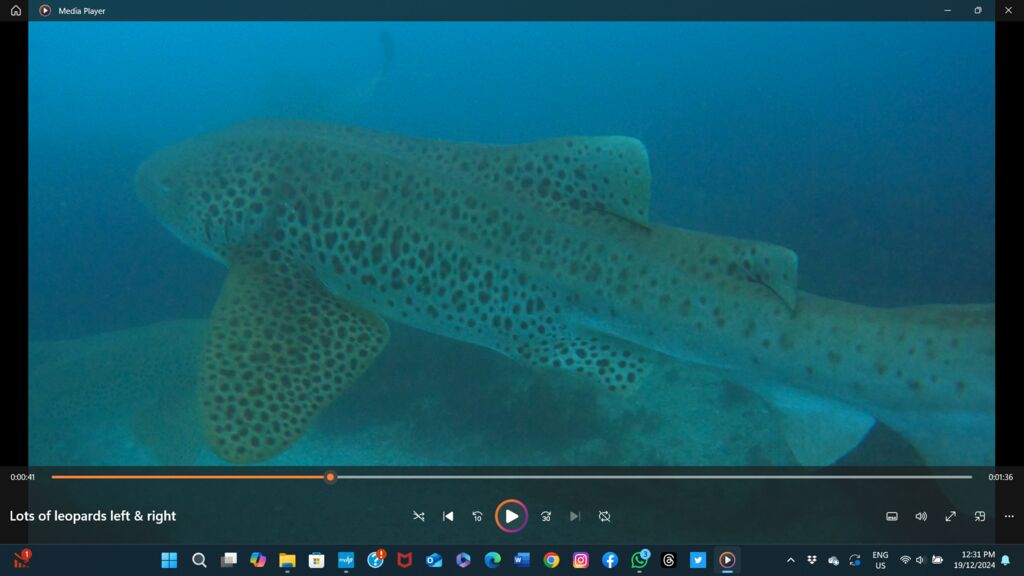Open more options ellipsis menu
Screen dimensions: 1024x576
click(1009, 516)
